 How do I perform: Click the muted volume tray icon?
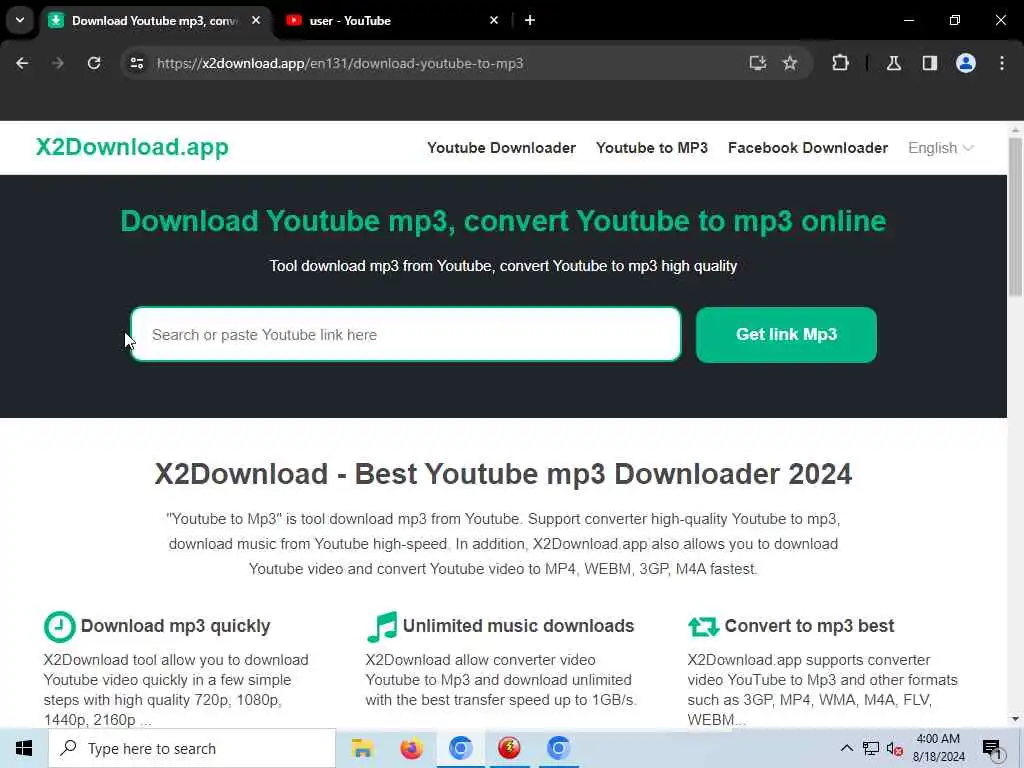coord(895,748)
